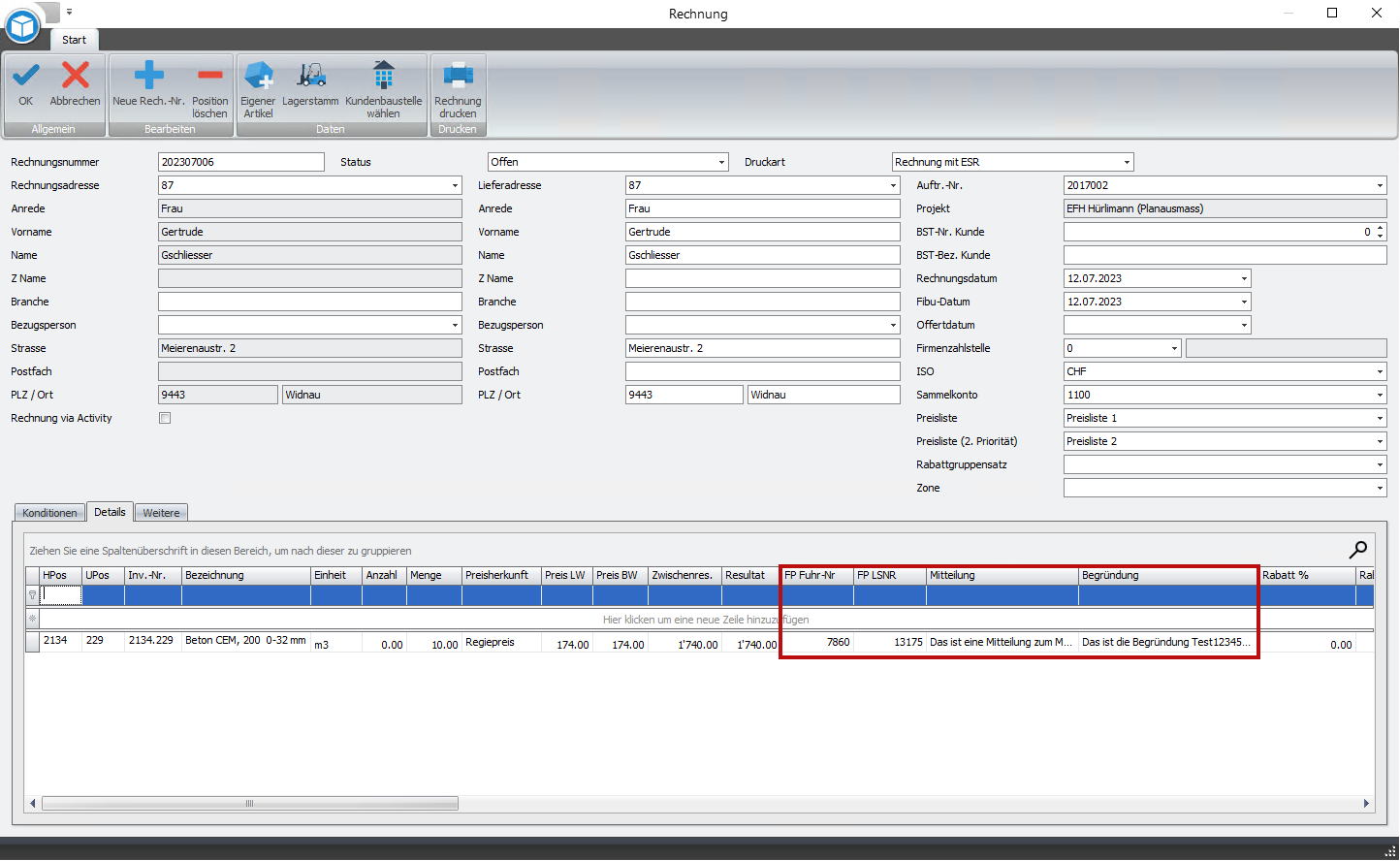The width and height of the screenshot is (1400, 861).
Task: Click the grid search magnifier icon
Action: [1357, 550]
